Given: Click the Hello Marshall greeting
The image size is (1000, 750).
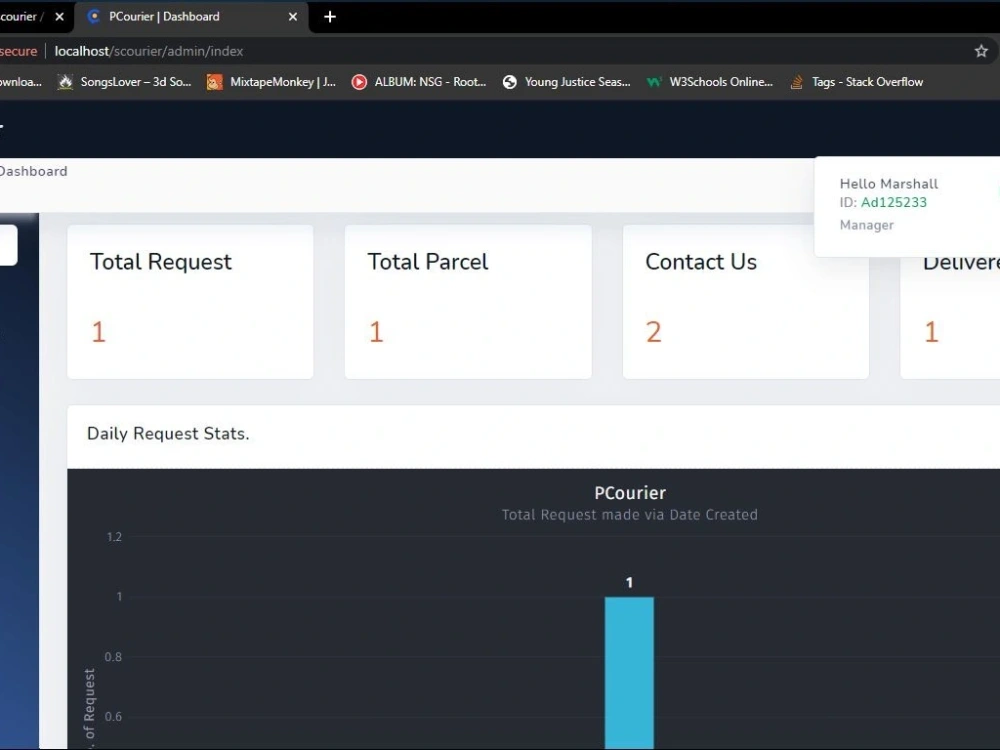Looking at the screenshot, I should (889, 184).
